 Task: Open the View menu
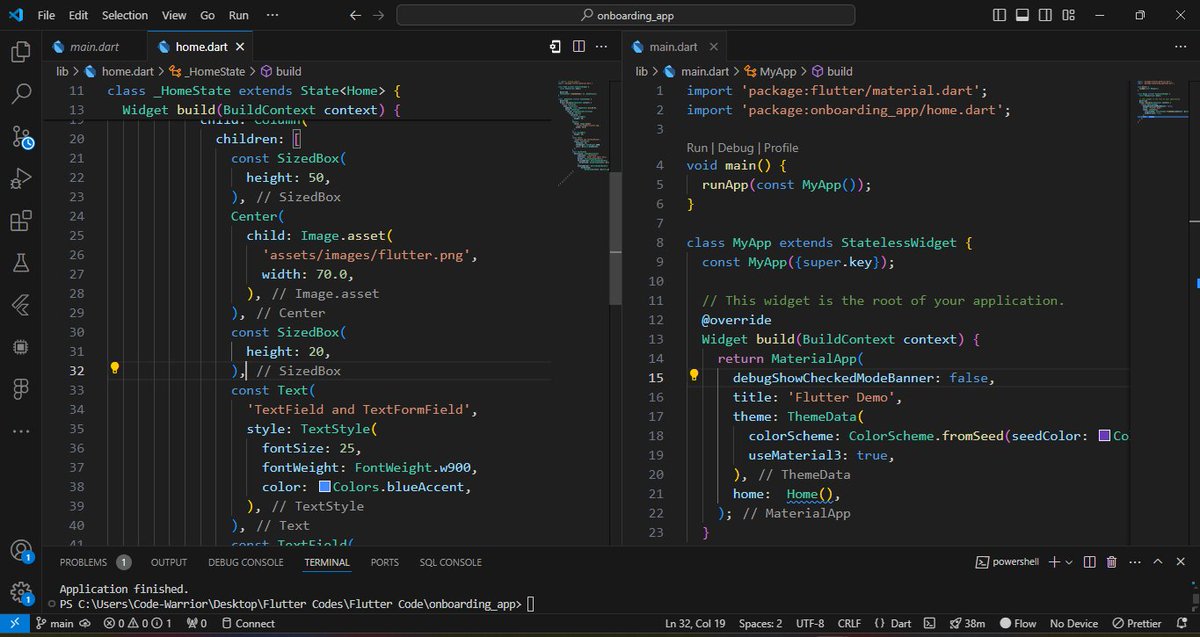point(174,15)
